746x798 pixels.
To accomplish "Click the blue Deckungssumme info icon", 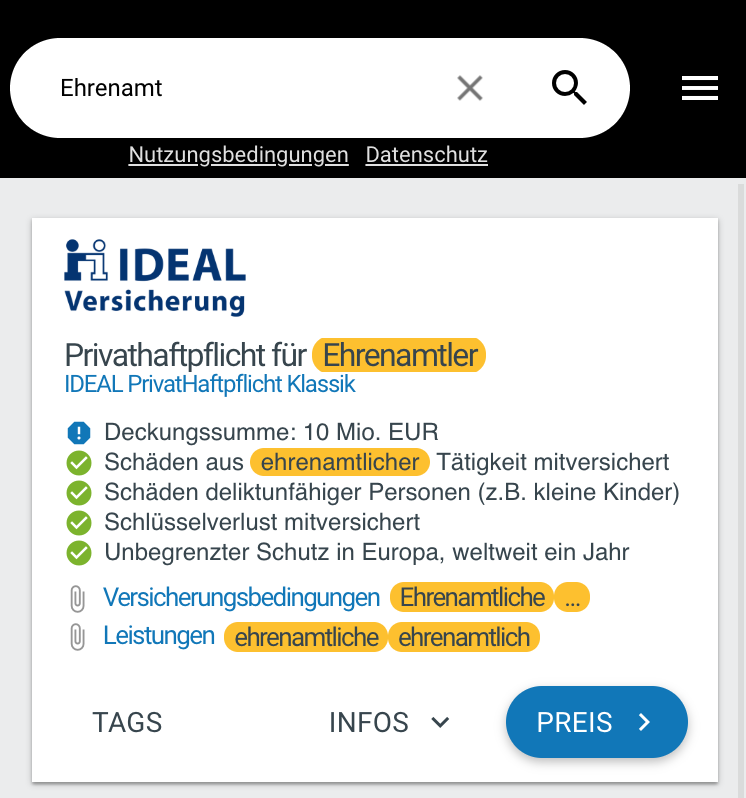I will (79, 433).
